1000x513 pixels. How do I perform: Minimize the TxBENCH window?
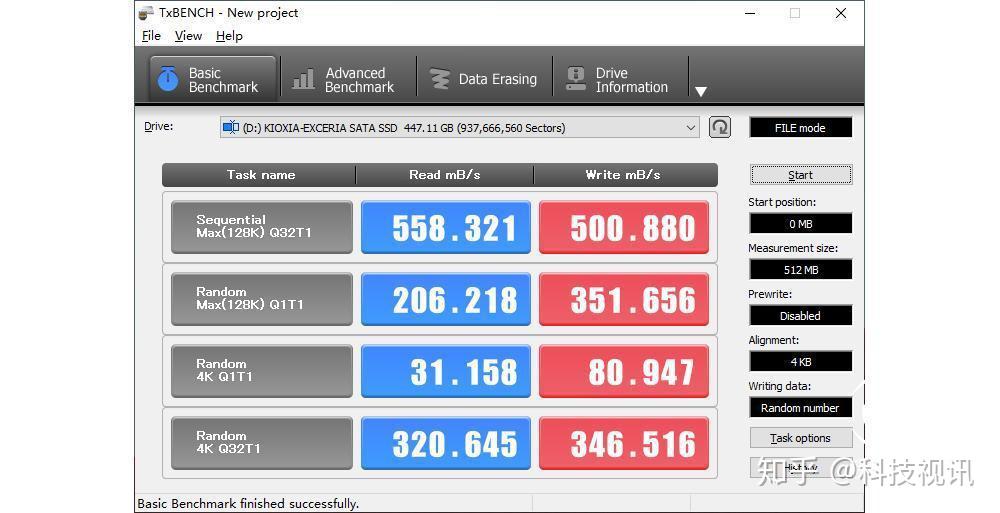(x=751, y=13)
